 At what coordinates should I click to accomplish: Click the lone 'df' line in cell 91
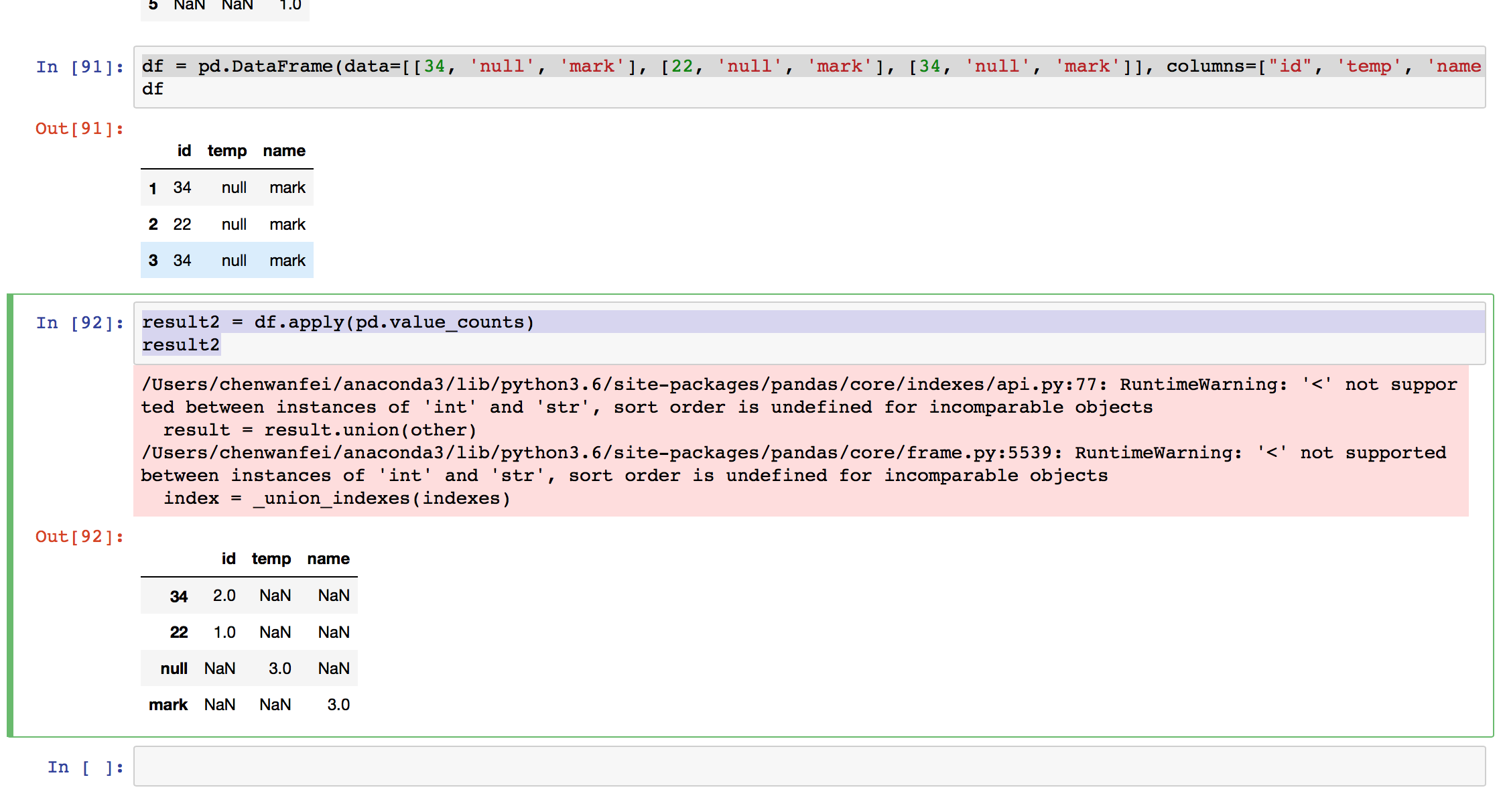[153, 89]
